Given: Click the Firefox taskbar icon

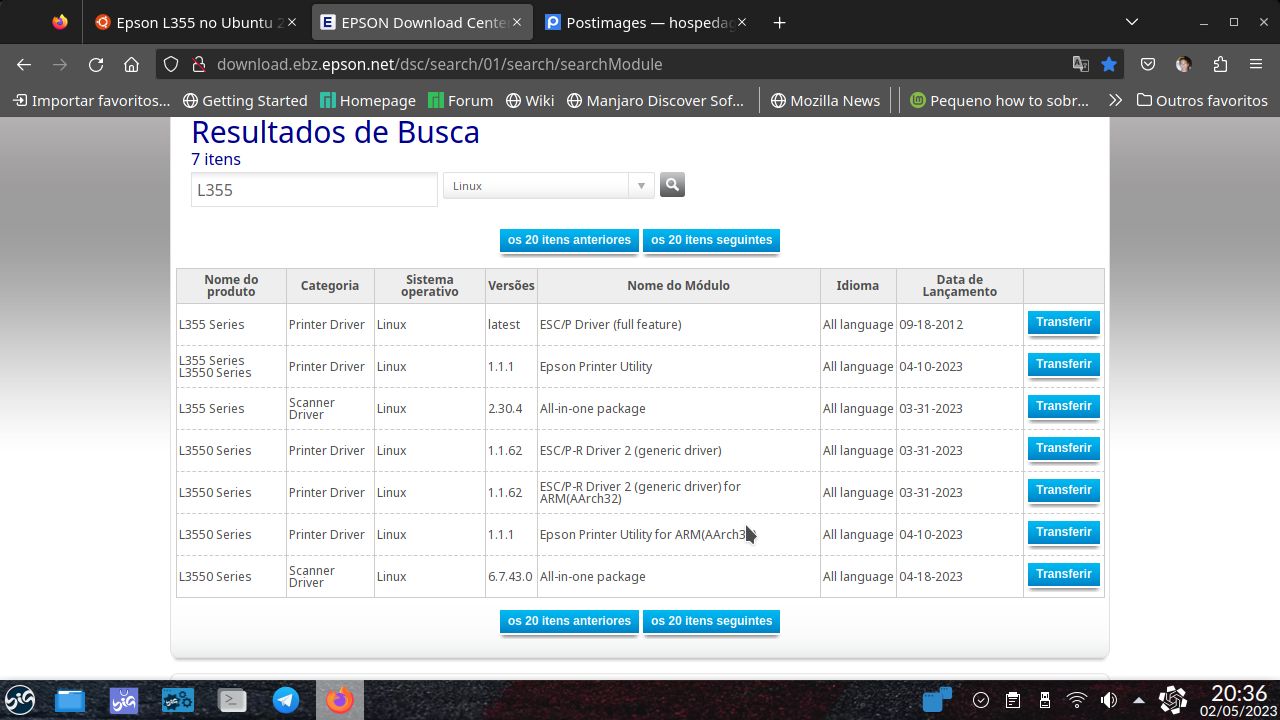Looking at the screenshot, I should tap(340, 700).
